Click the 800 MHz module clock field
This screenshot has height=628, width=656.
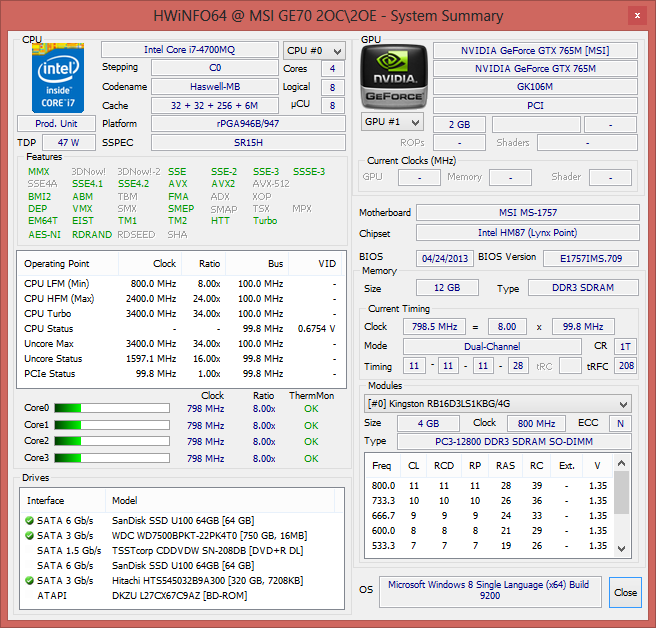click(536, 423)
